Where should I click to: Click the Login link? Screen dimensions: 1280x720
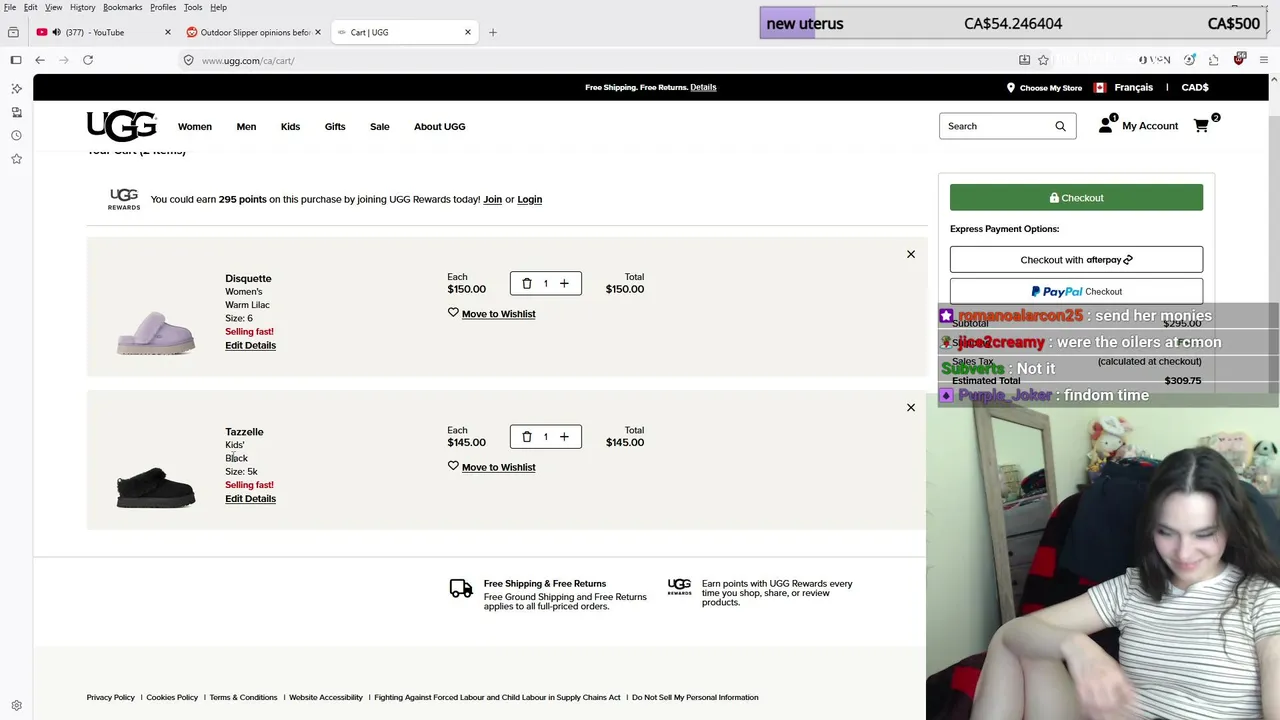coord(529,199)
